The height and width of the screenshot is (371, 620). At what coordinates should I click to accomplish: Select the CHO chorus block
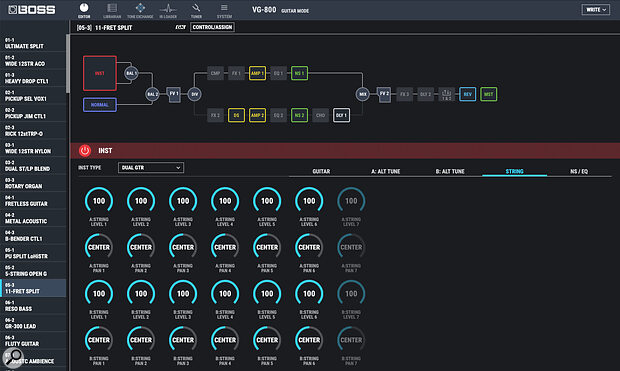click(320, 115)
